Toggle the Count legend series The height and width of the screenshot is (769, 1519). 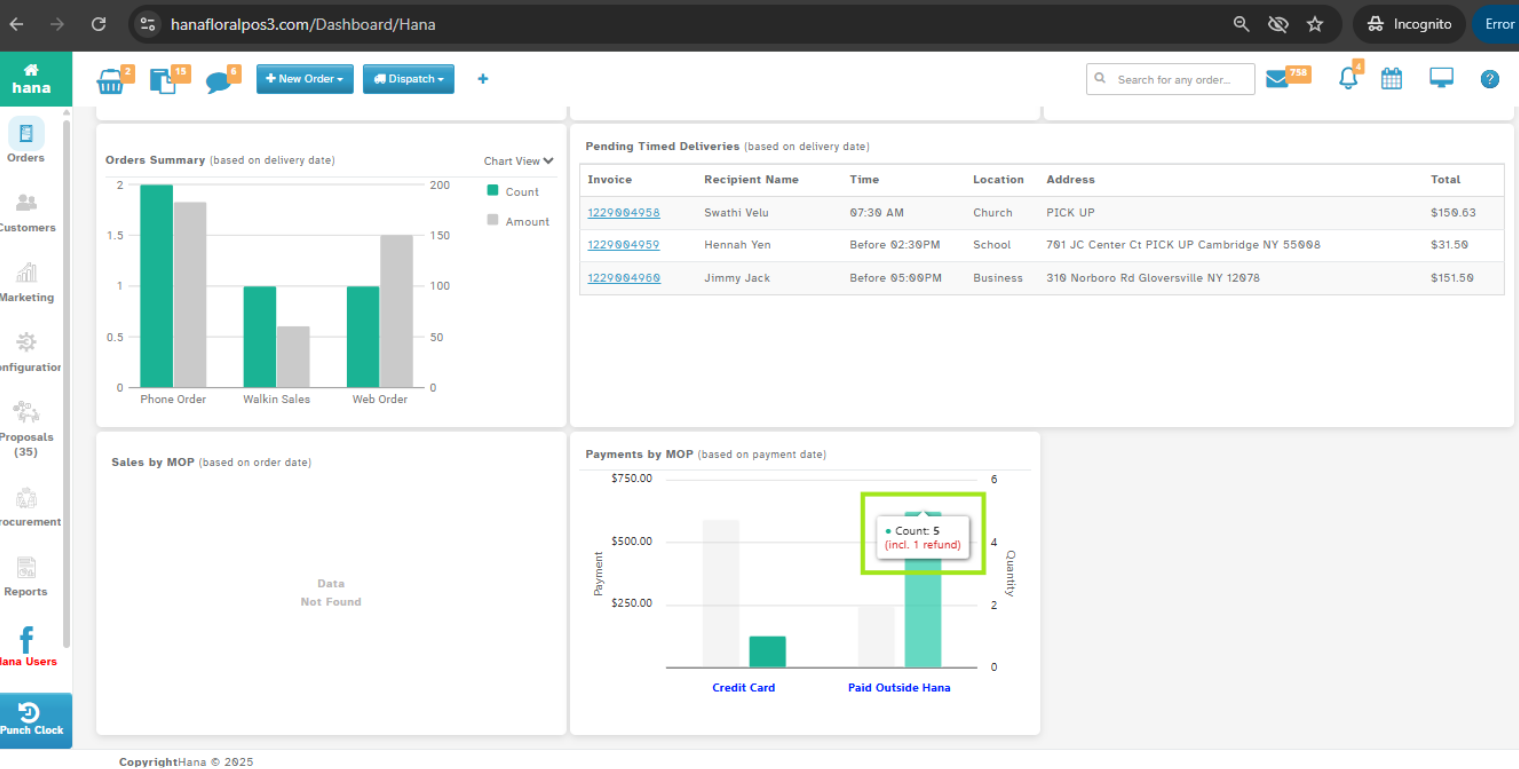pos(513,191)
